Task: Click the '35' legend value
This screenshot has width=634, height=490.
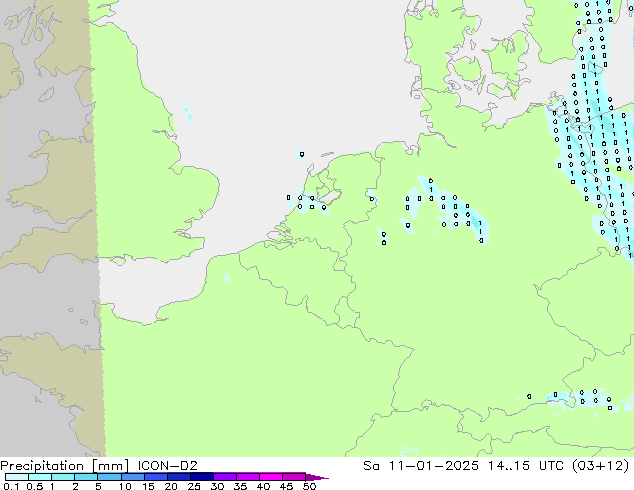Action: [240, 486]
